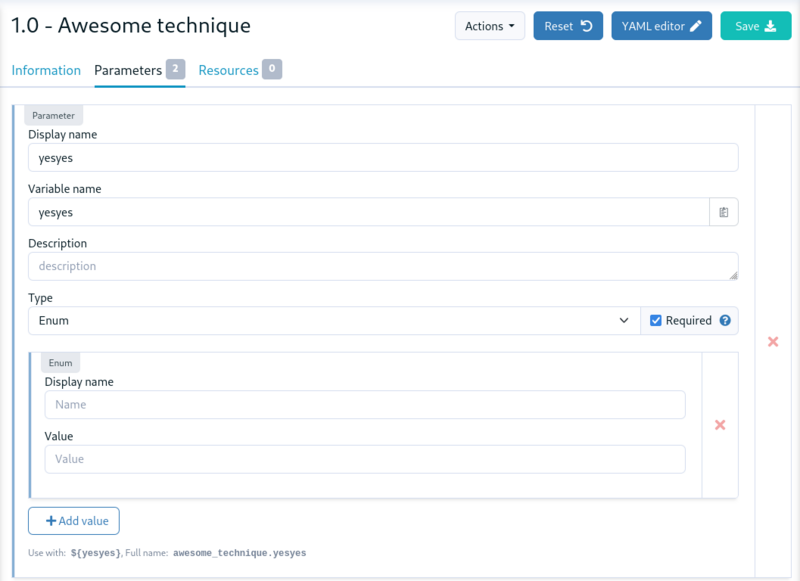Click the Reset button

pos(568,26)
